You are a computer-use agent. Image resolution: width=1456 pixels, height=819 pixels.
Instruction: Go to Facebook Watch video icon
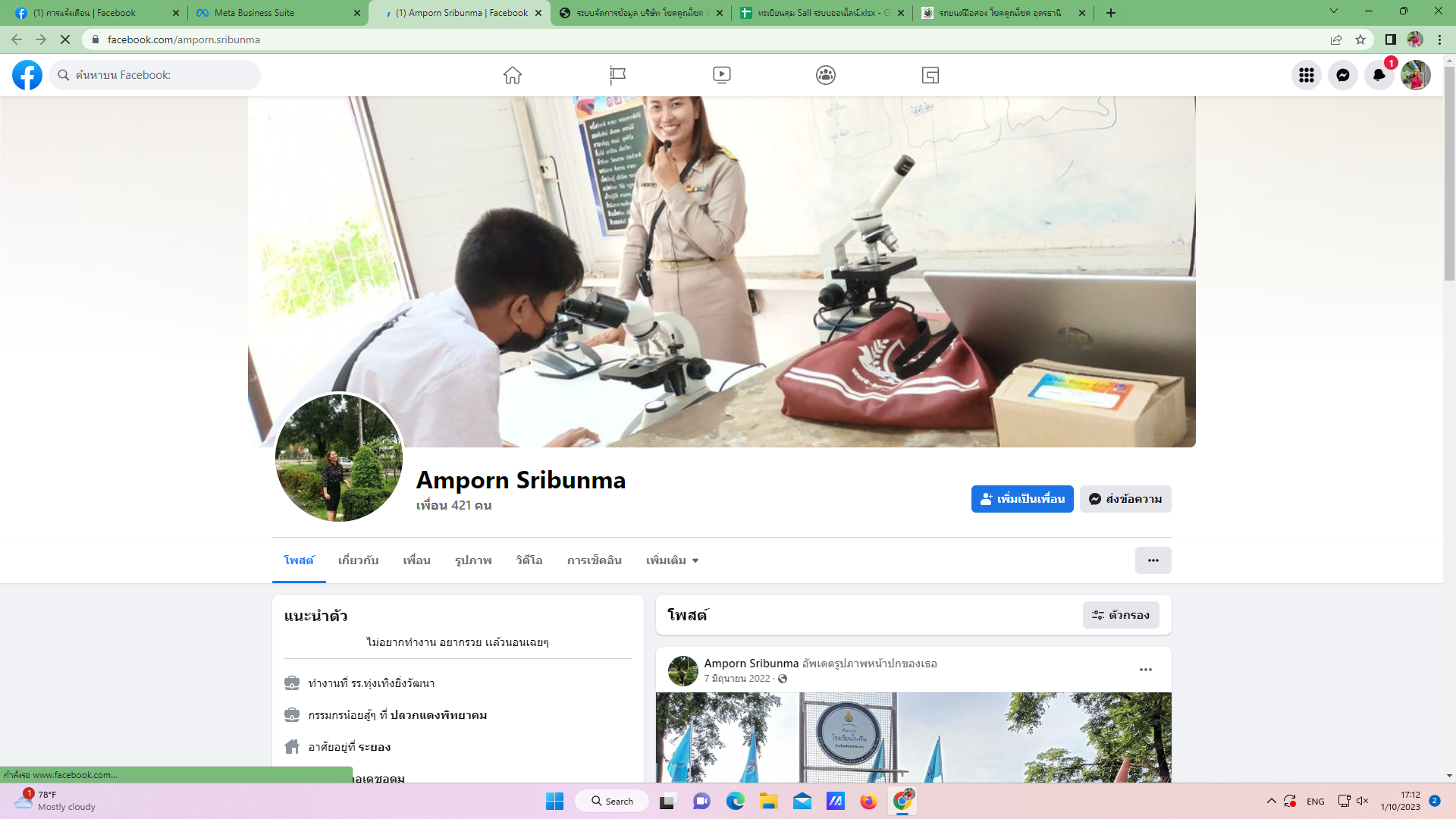point(721,75)
